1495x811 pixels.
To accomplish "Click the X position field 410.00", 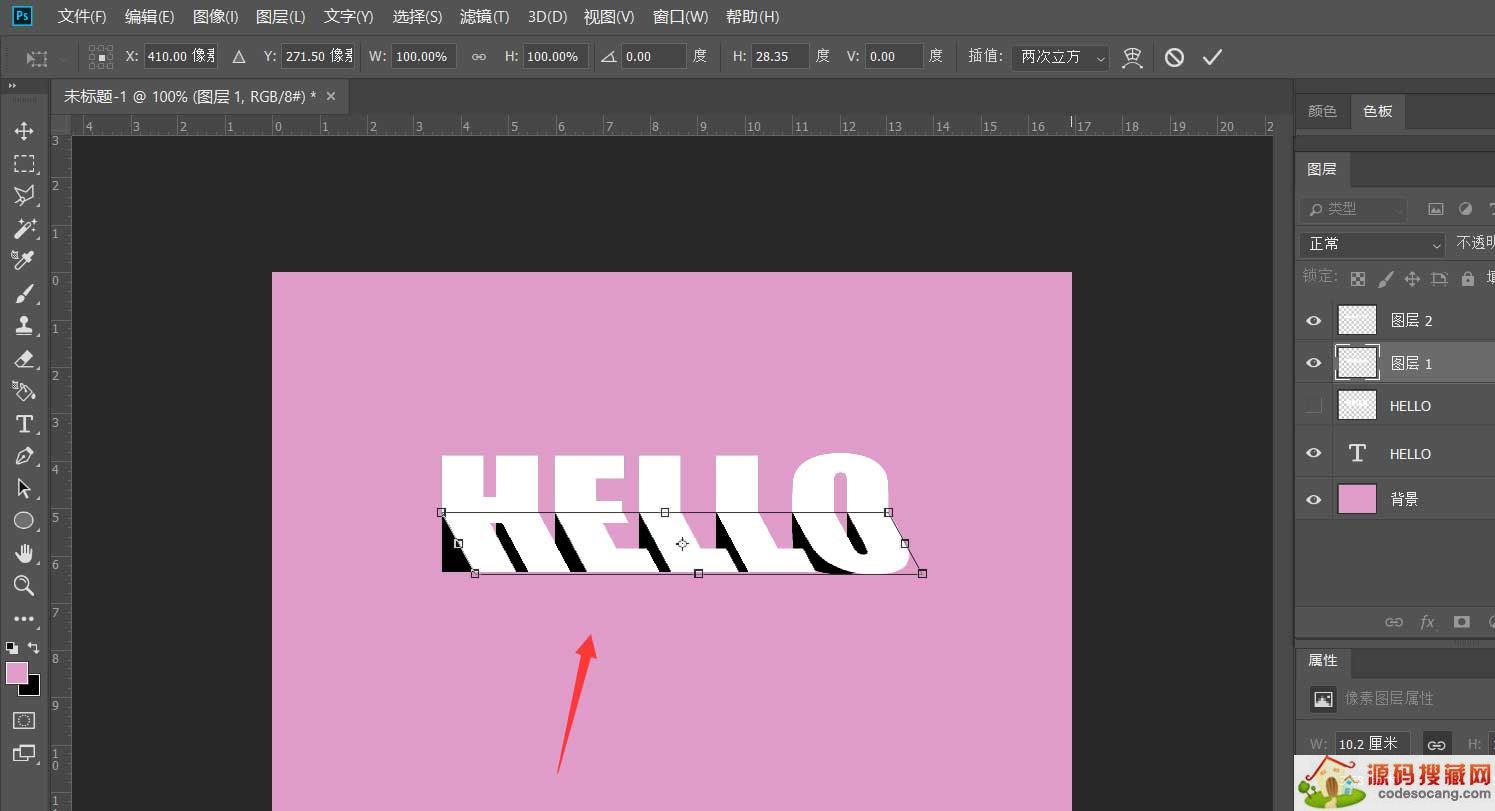I will click(x=181, y=57).
